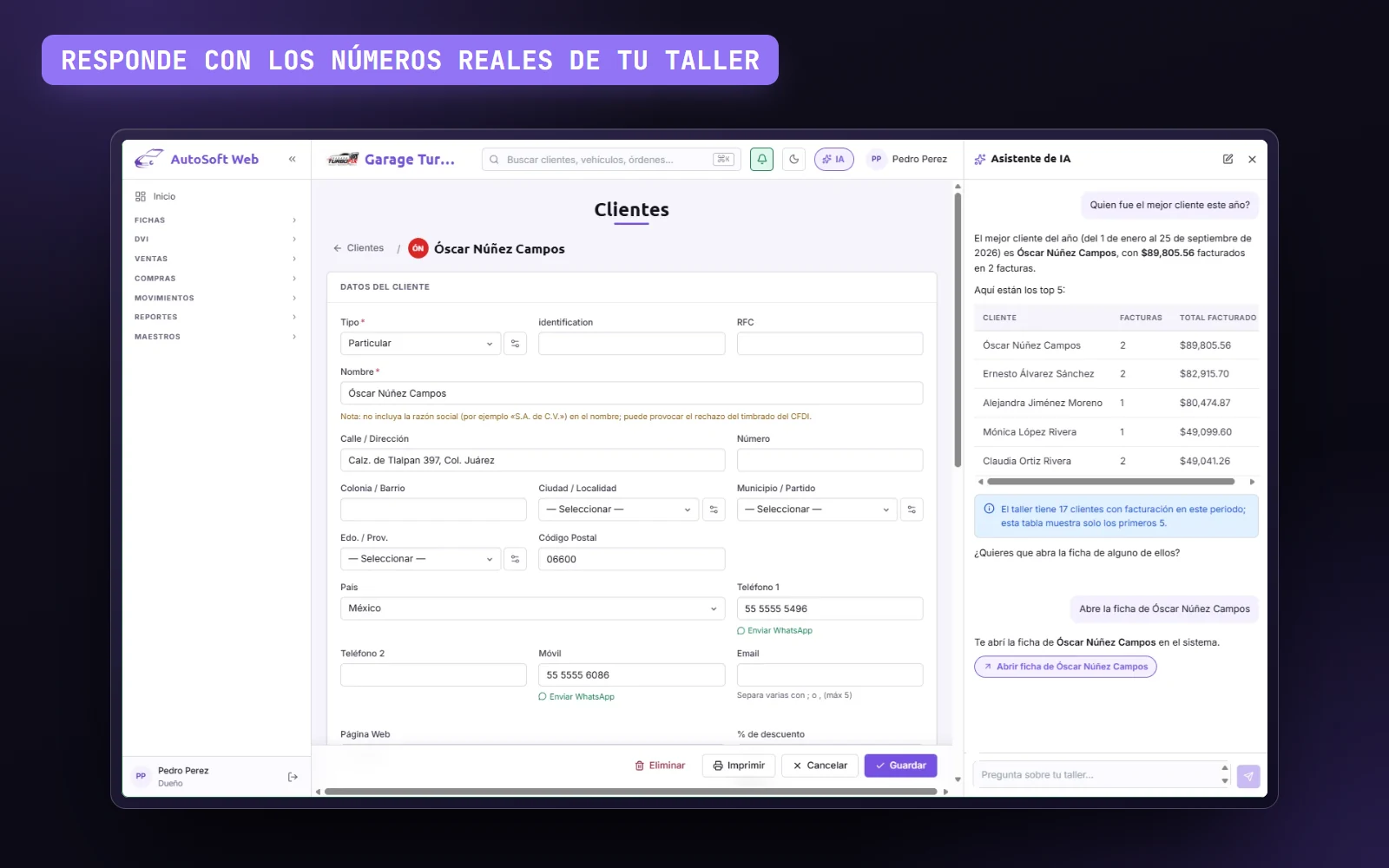Click the Eliminar button
Viewport: 1389px width, 868px height.
point(660,766)
